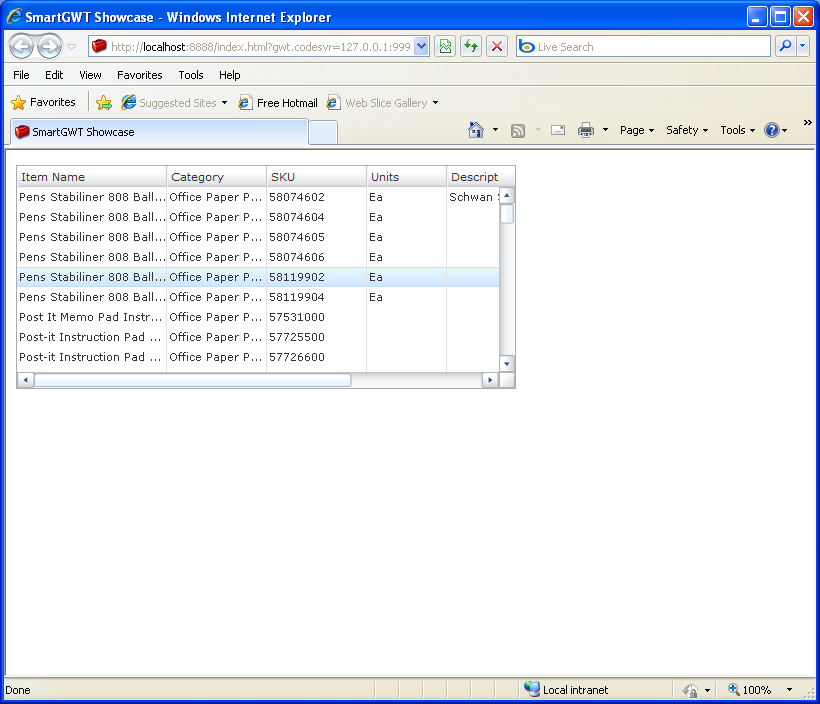Select the row with SKU 58074604
This screenshot has width=820, height=704.
click(x=258, y=217)
